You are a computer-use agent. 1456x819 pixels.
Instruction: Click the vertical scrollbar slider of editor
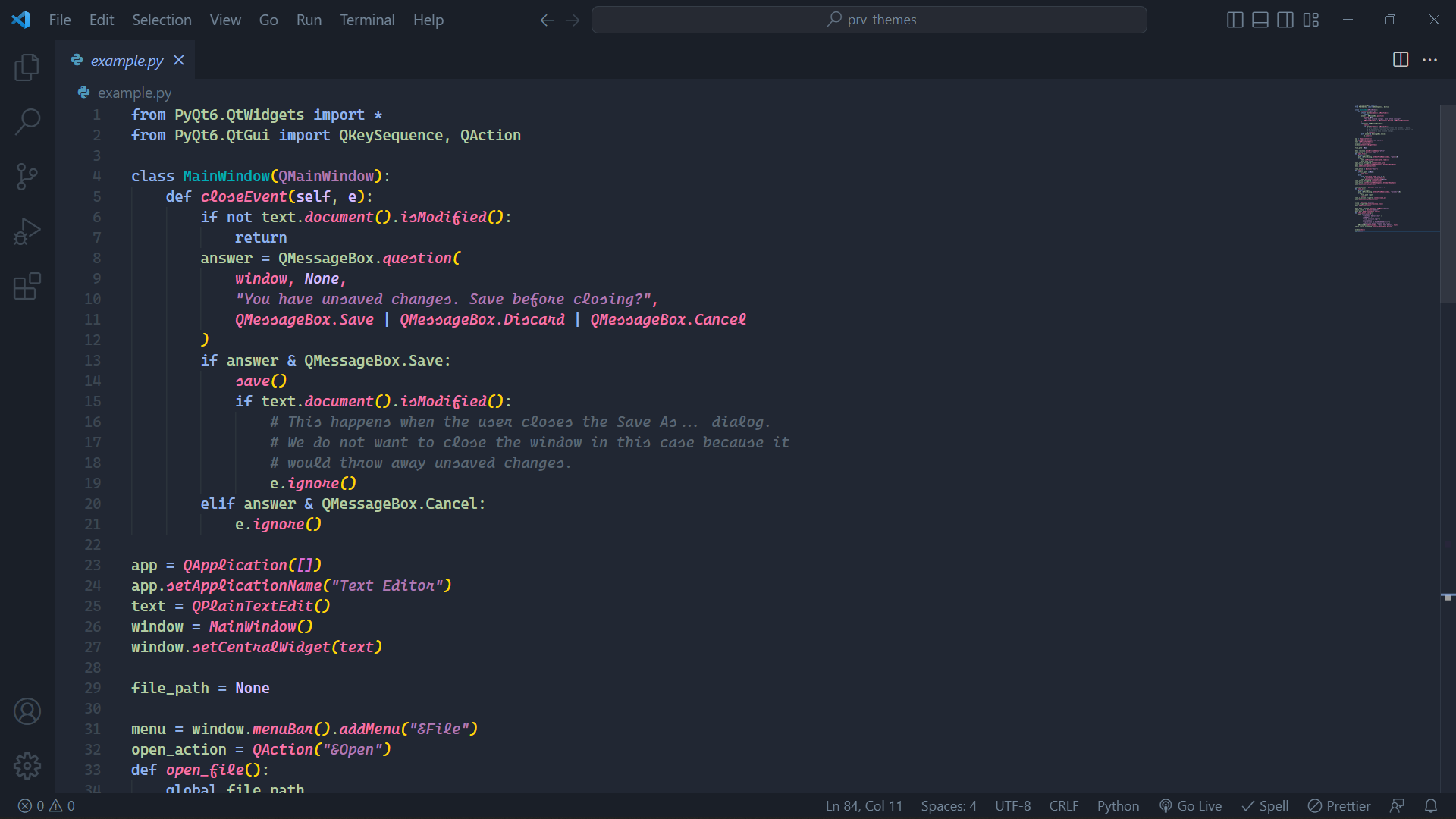tap(1447, 205)
